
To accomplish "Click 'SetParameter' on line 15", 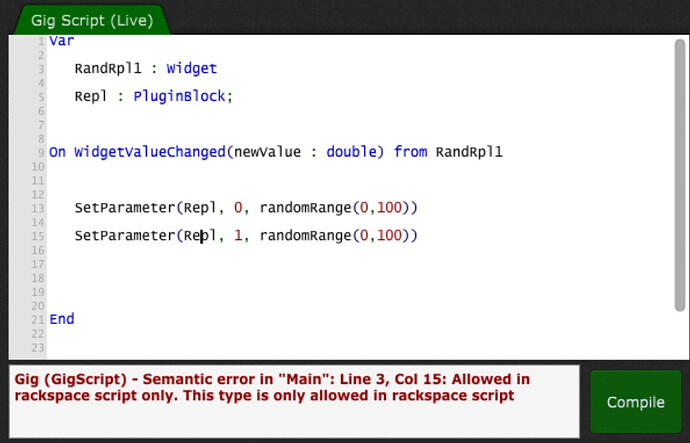I will (x=125, y=236).
